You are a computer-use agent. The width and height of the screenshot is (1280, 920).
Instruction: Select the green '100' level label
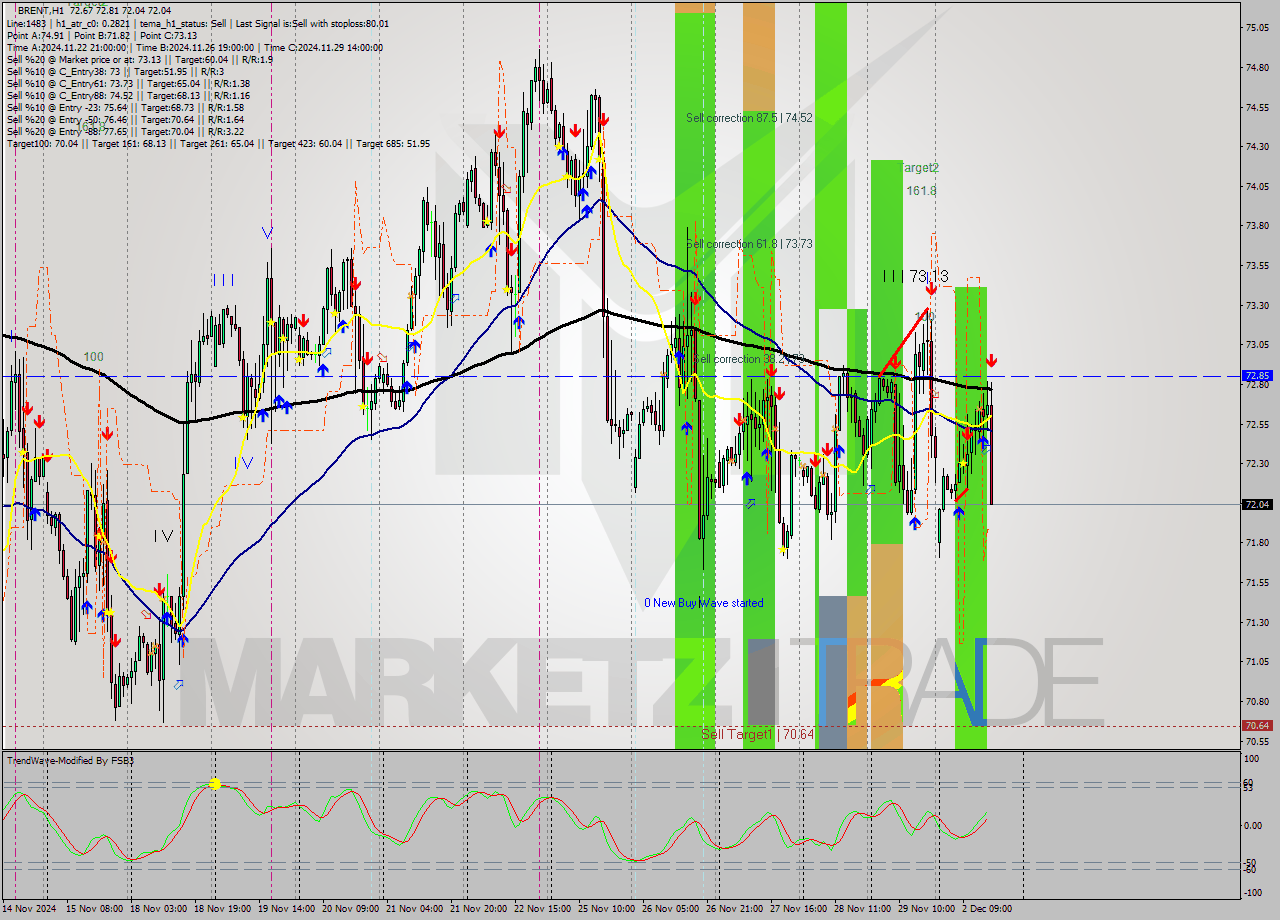pyautogui.click(x=93, y=357)
